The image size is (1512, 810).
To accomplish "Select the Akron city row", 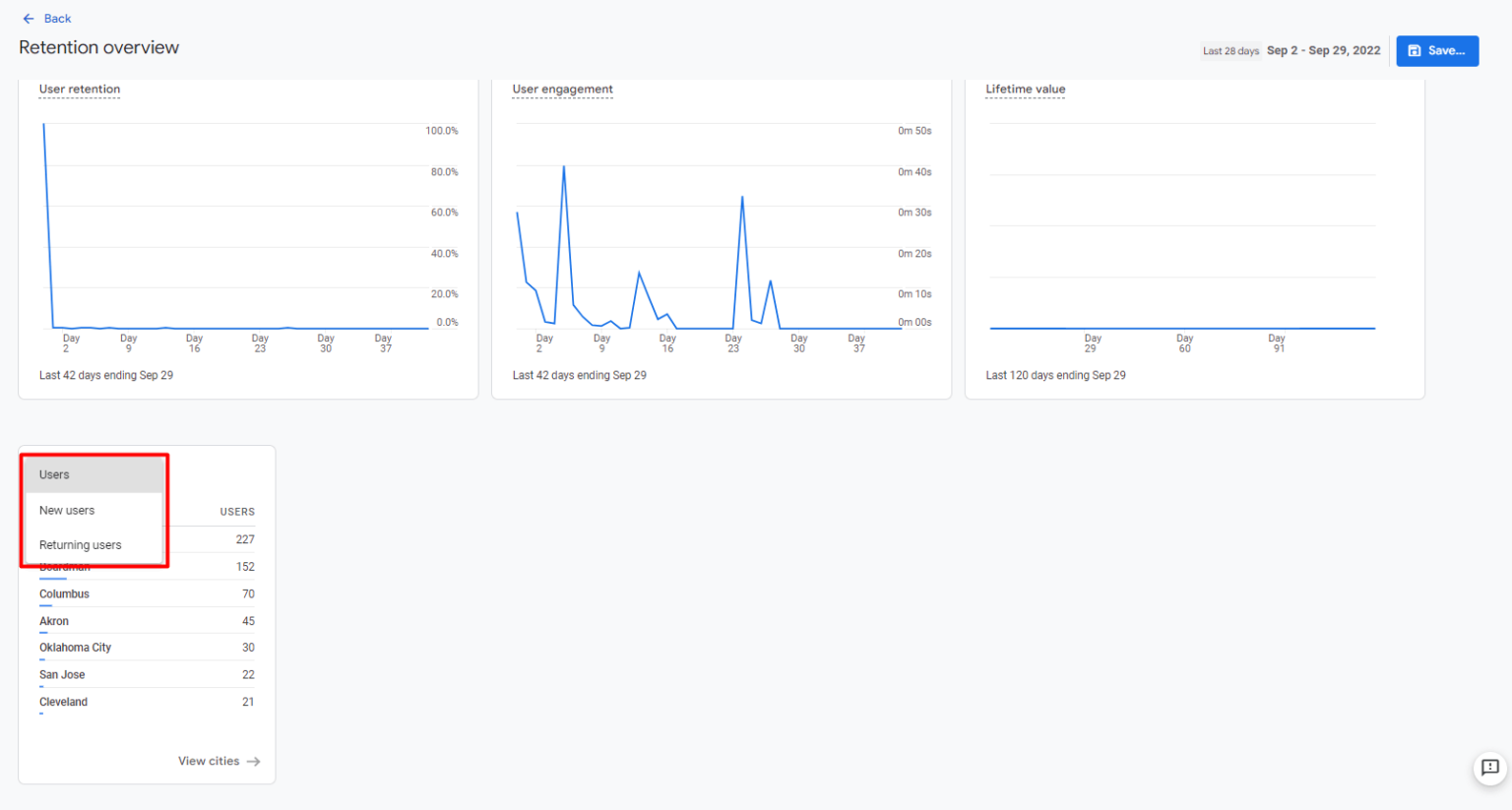I will click(147, 621).
